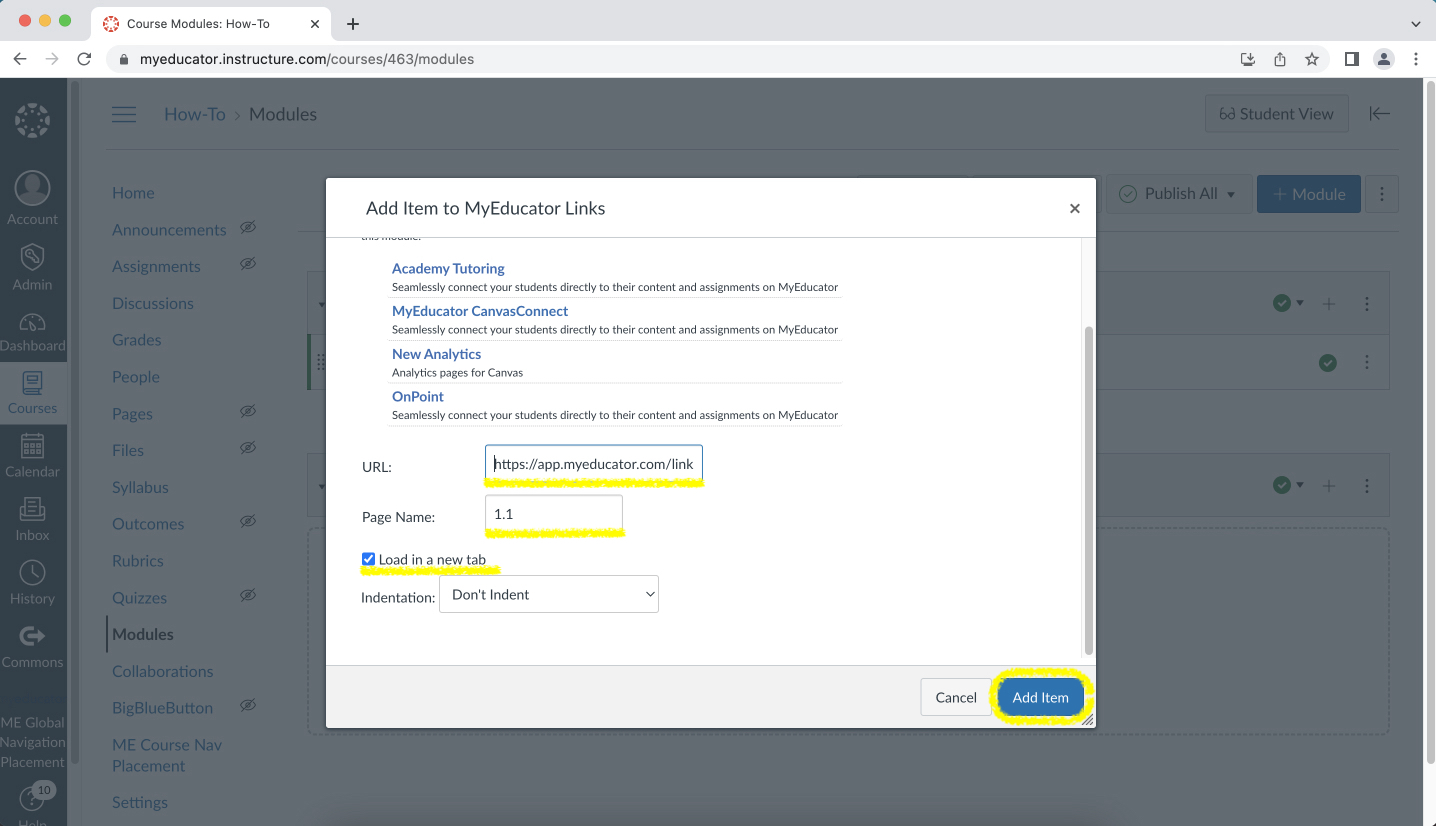
Task: Select the Course Modules browser tab
Action: 212,24
